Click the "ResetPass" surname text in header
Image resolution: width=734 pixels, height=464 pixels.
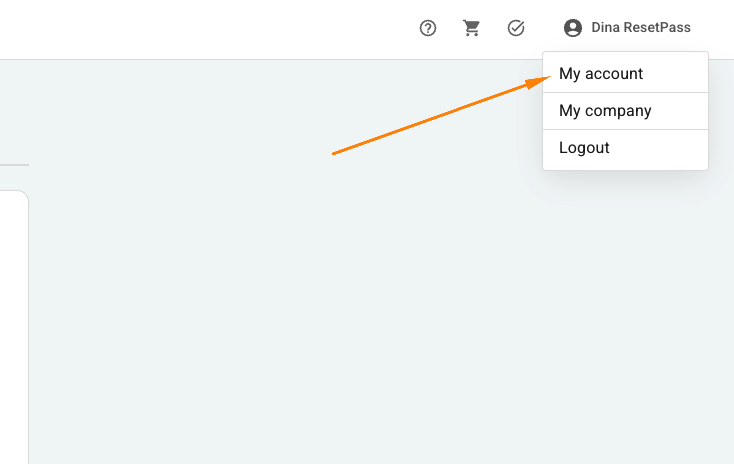pos(655,28)
